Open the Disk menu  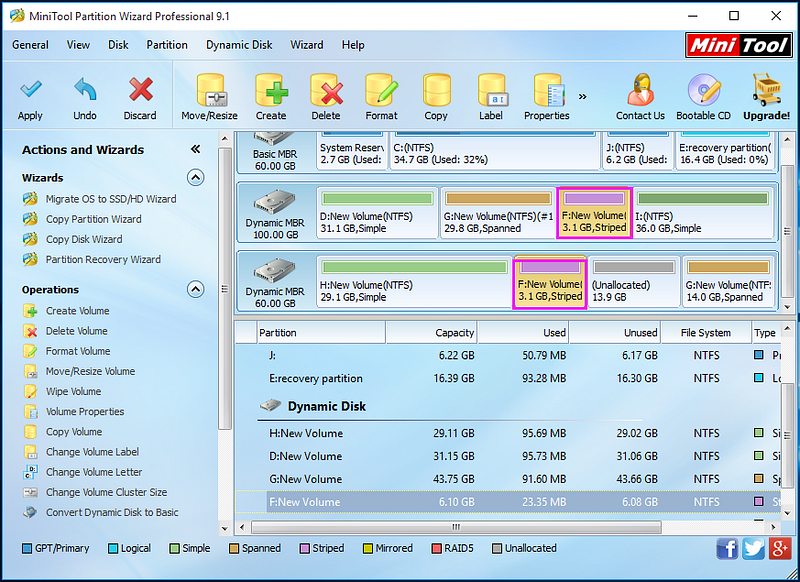point(118,45)
